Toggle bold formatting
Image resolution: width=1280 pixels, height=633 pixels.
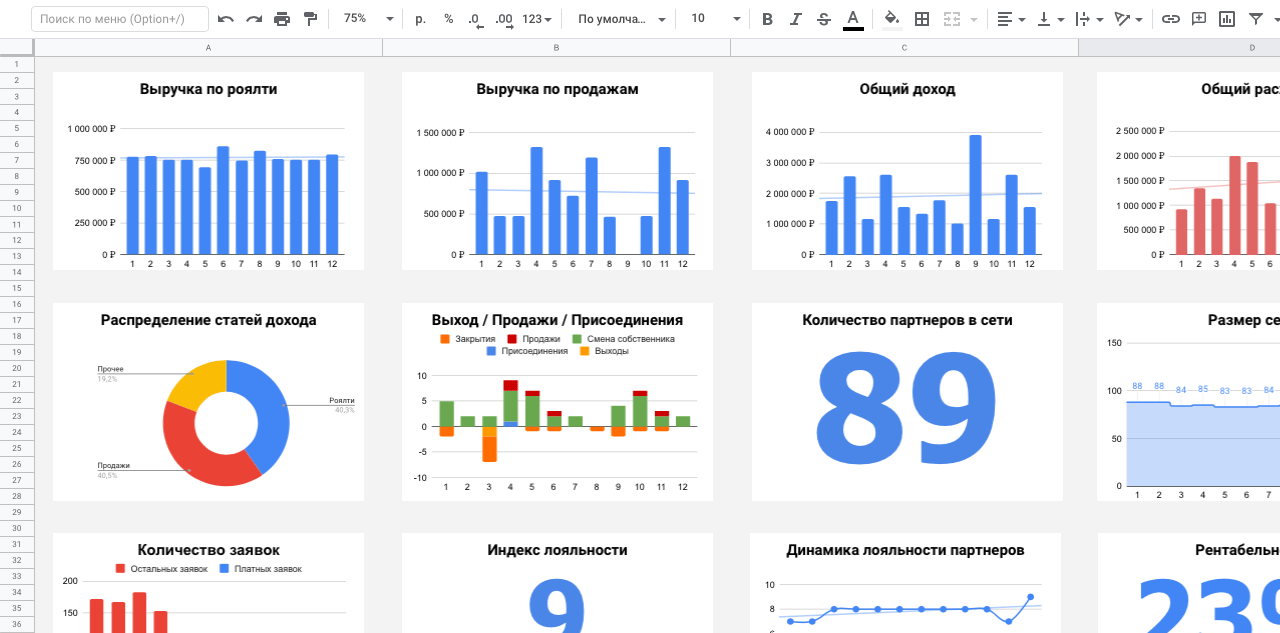767,19
